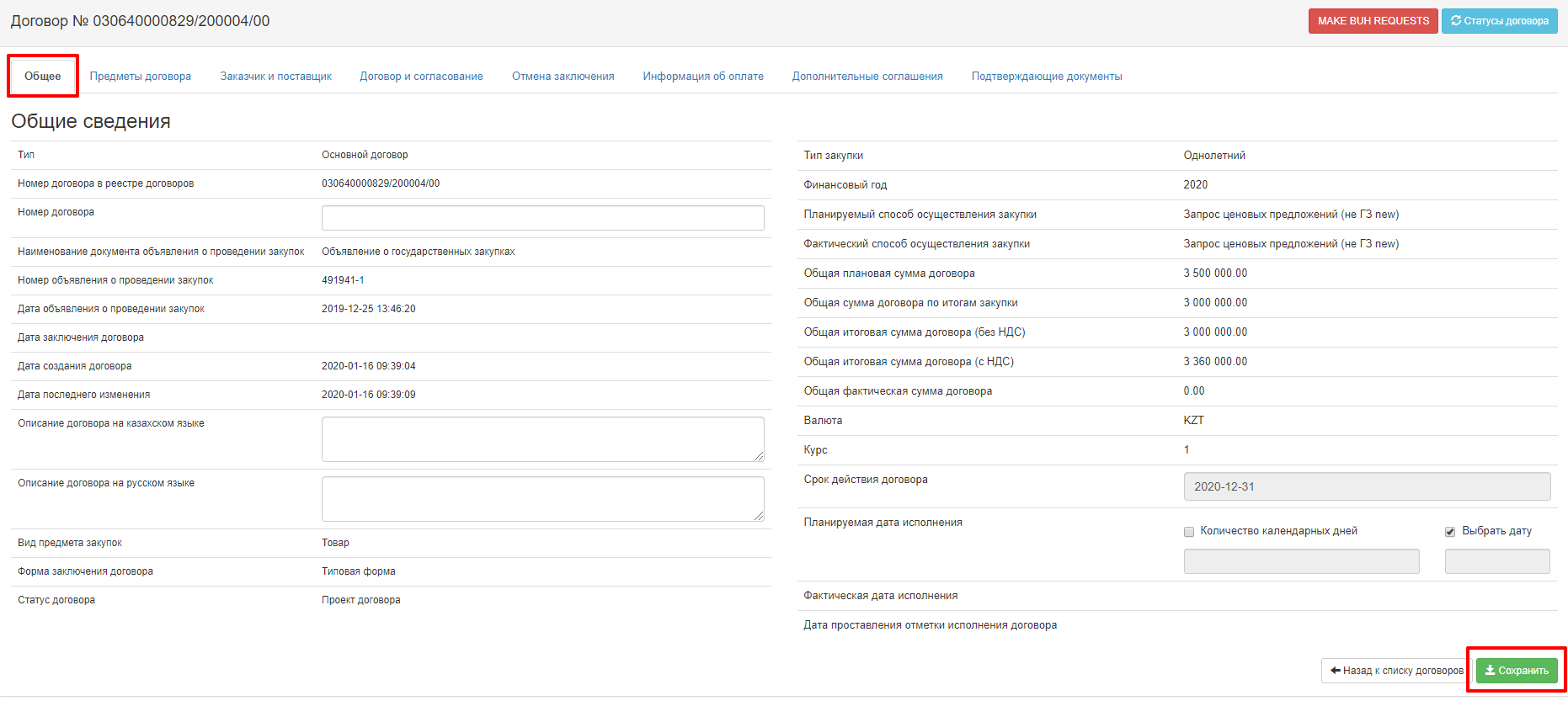Click the MAKE BUH REQUESTS button
Viewport: 1568px width, 701px height.
(x=1373, y=21)
